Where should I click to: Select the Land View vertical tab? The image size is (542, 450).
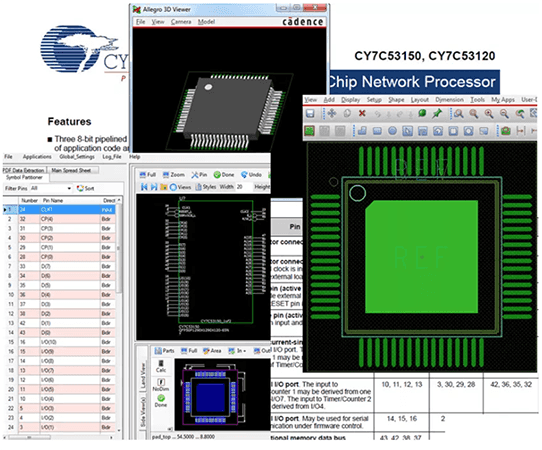[x=142, y=376]
